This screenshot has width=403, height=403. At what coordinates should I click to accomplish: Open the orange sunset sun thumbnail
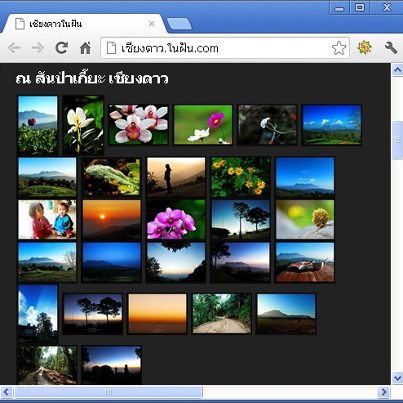tap(112, 219)
